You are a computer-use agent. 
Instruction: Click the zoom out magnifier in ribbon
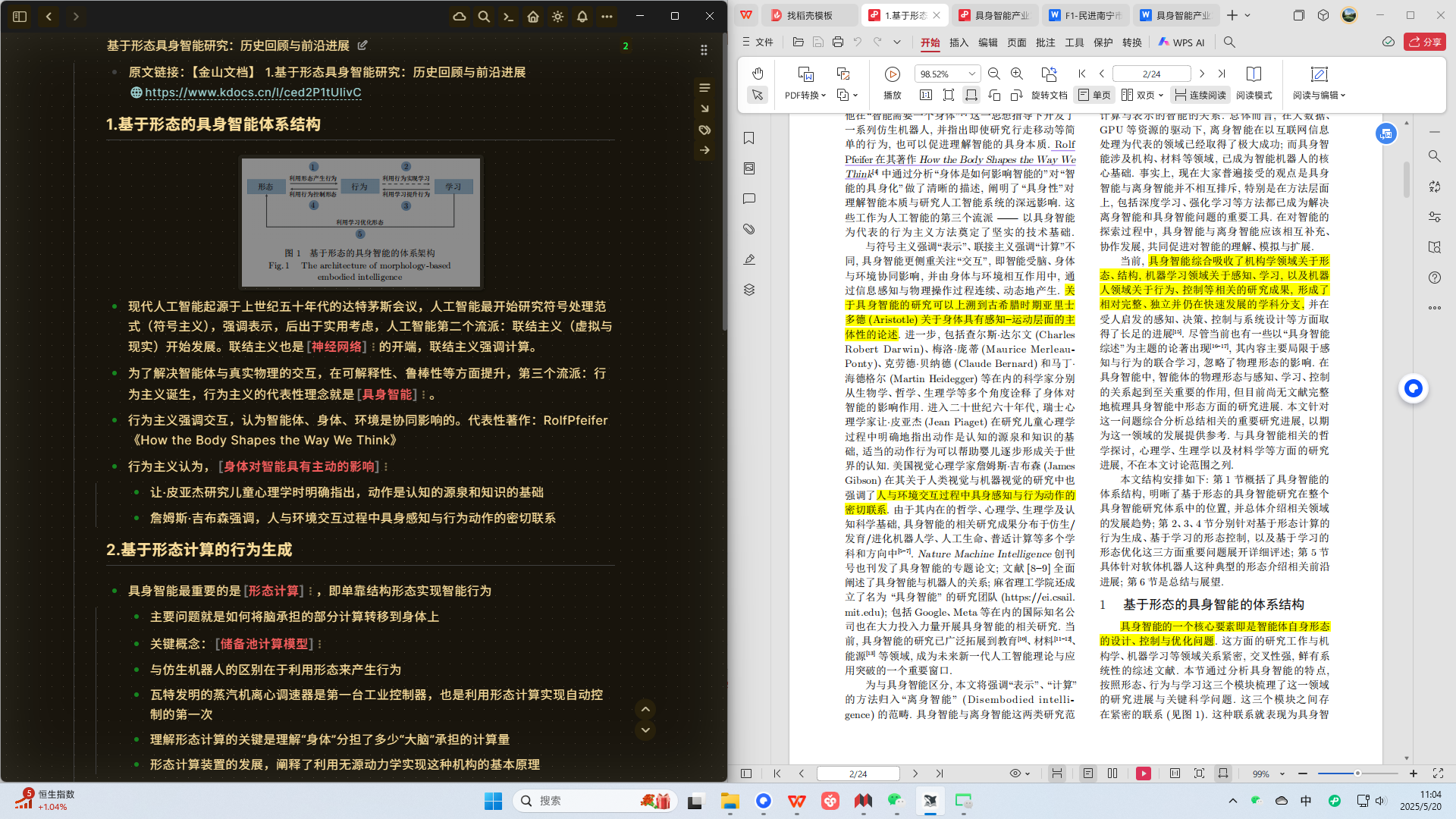pyautogui.click(x=994, y=74)
